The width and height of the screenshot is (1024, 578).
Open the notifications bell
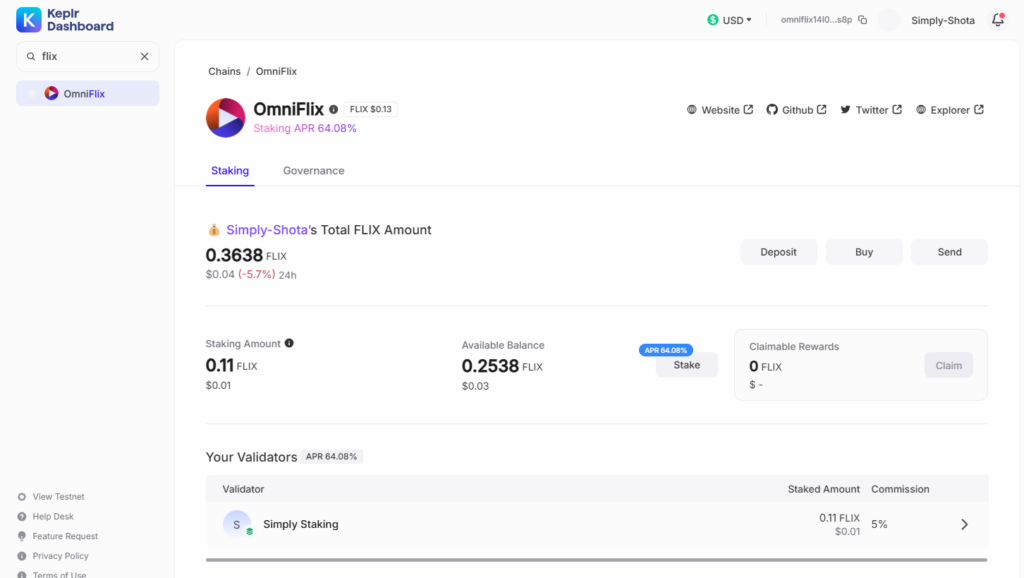(997, 20)
